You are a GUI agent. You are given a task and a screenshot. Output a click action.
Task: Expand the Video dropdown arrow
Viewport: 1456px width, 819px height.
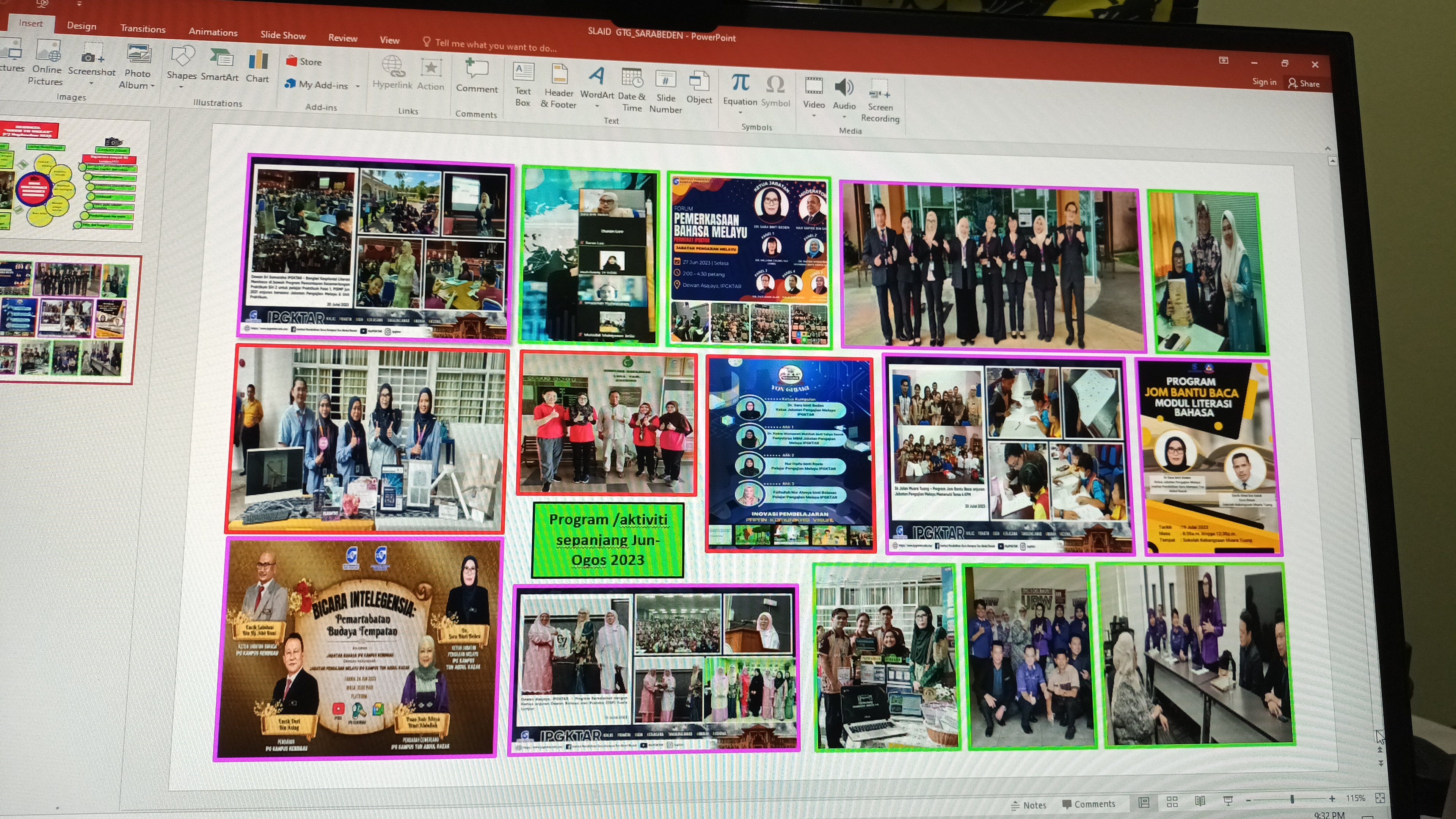814,116
